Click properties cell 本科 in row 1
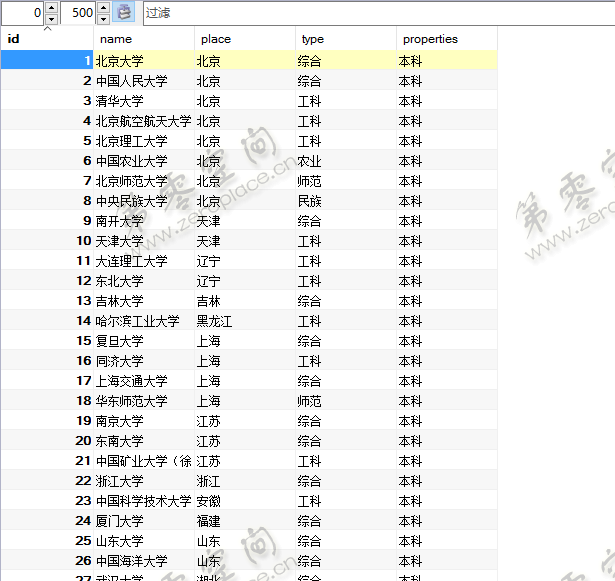 (x=447, y=61)
